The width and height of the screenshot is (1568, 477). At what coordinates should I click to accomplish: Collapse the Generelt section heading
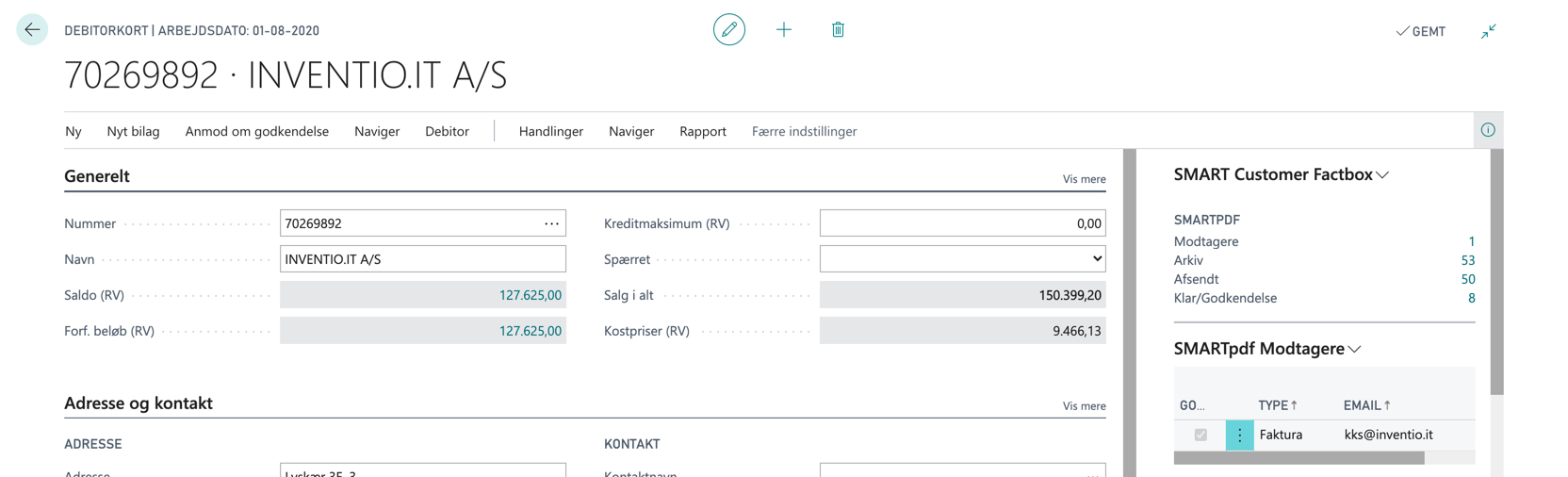(97, 176)
